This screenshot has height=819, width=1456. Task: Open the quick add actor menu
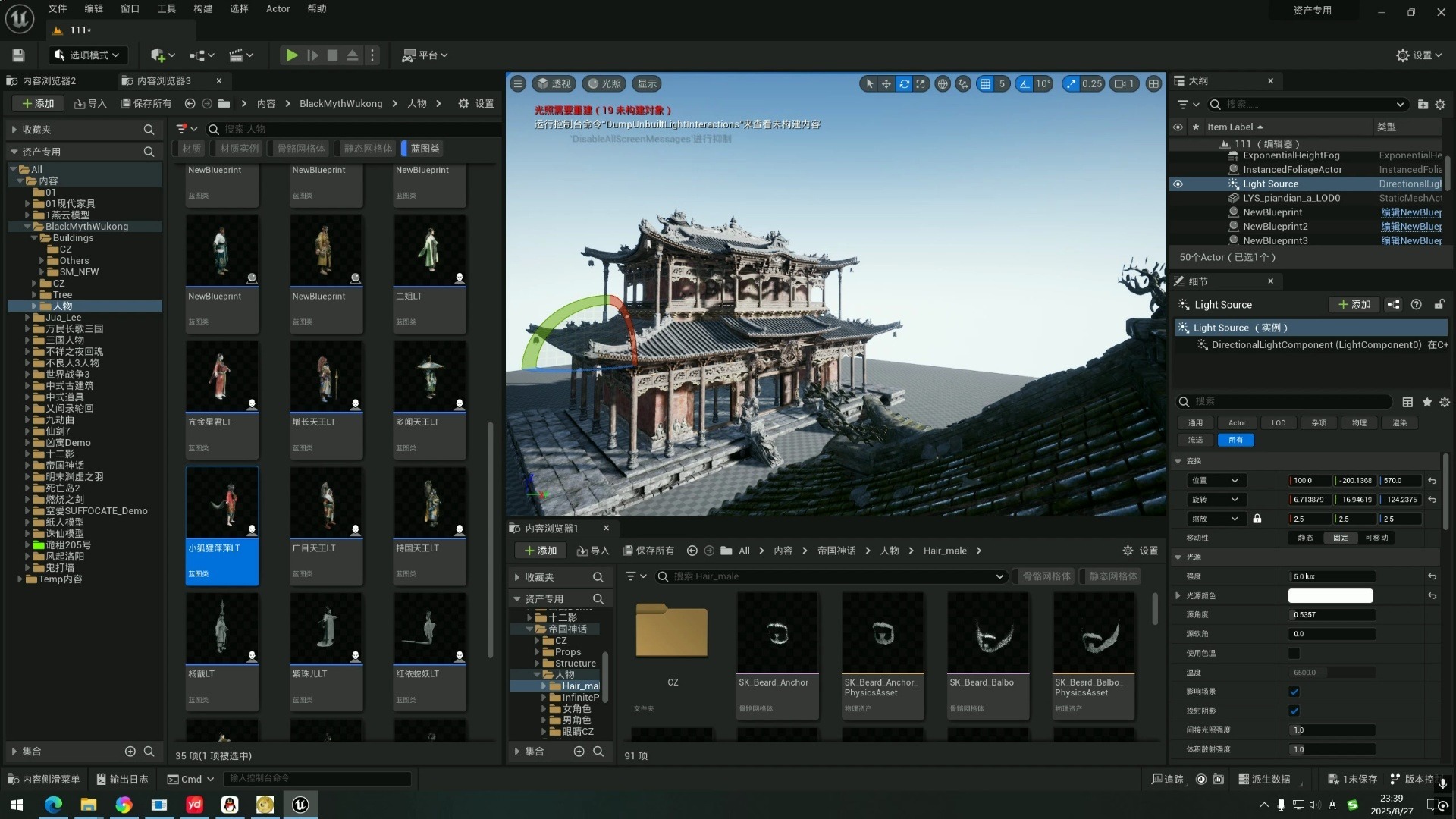pyautogui.click(x=162, y=55)
